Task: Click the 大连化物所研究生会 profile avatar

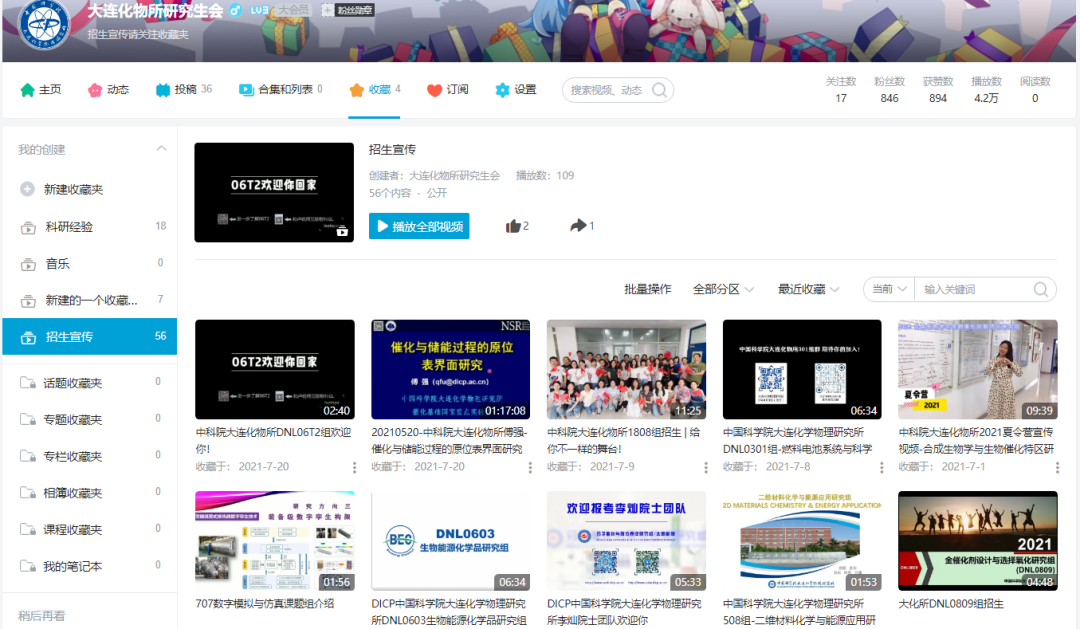Action: (44, 25)
